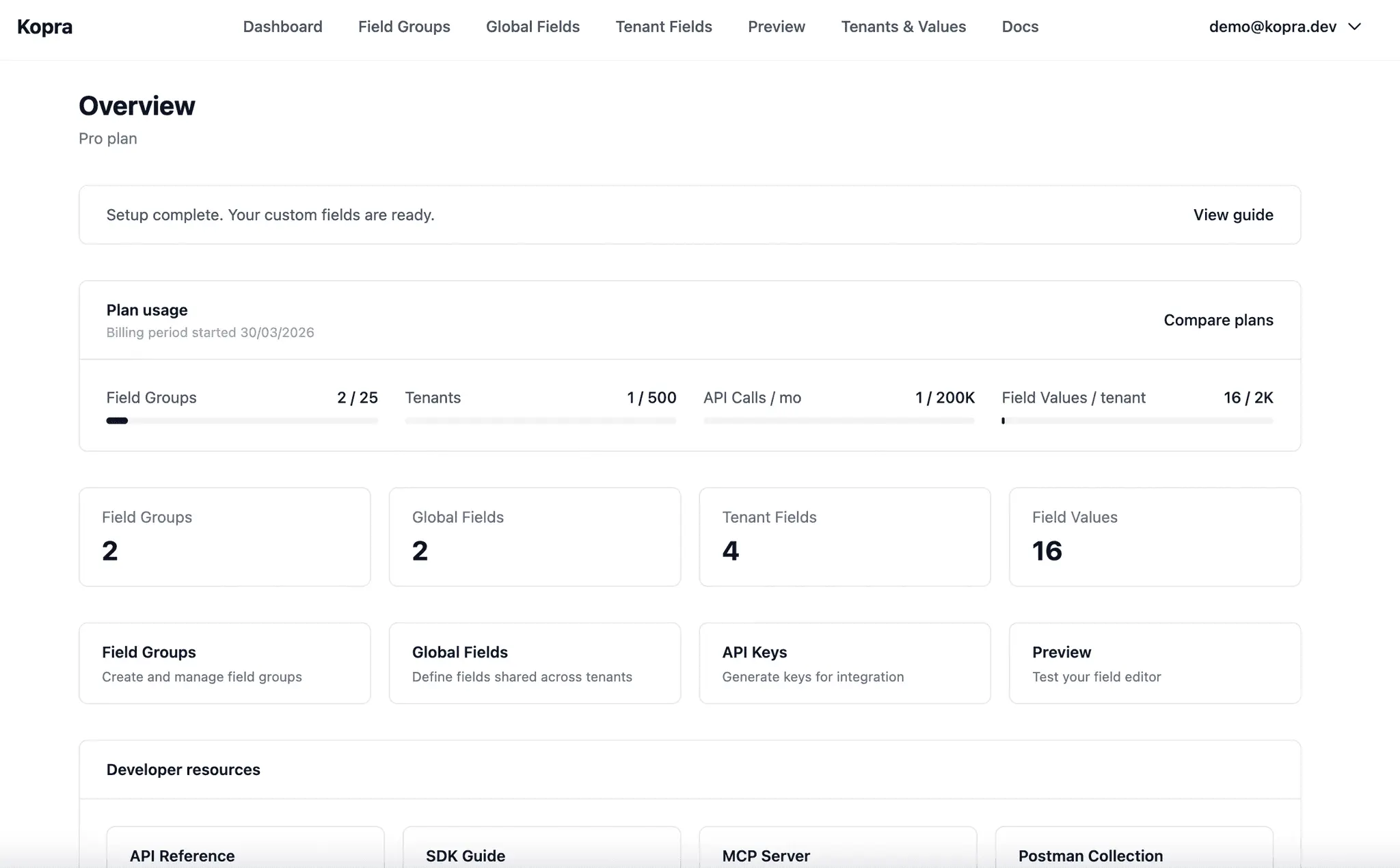Screen dimensions: 1400x868
Task: Click the '16 / 2K' field values figure
Action: point(1248,398)
